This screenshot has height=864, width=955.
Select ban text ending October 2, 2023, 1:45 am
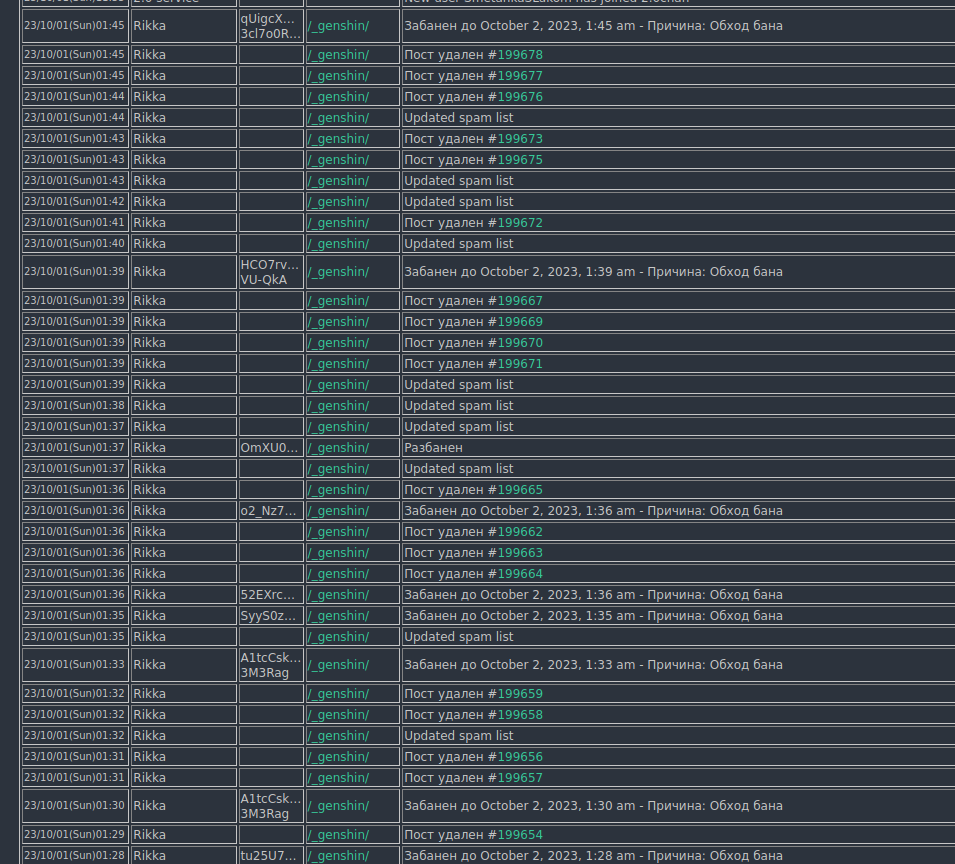593,26
